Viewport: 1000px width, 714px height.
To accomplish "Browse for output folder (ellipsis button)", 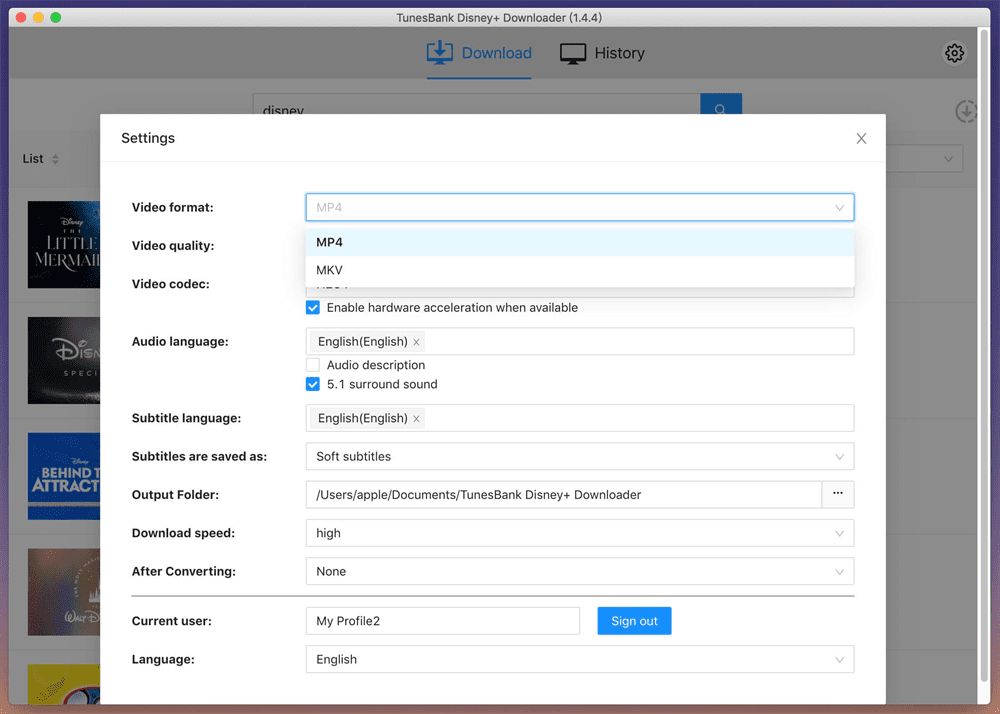I will (x=838, y=494).
